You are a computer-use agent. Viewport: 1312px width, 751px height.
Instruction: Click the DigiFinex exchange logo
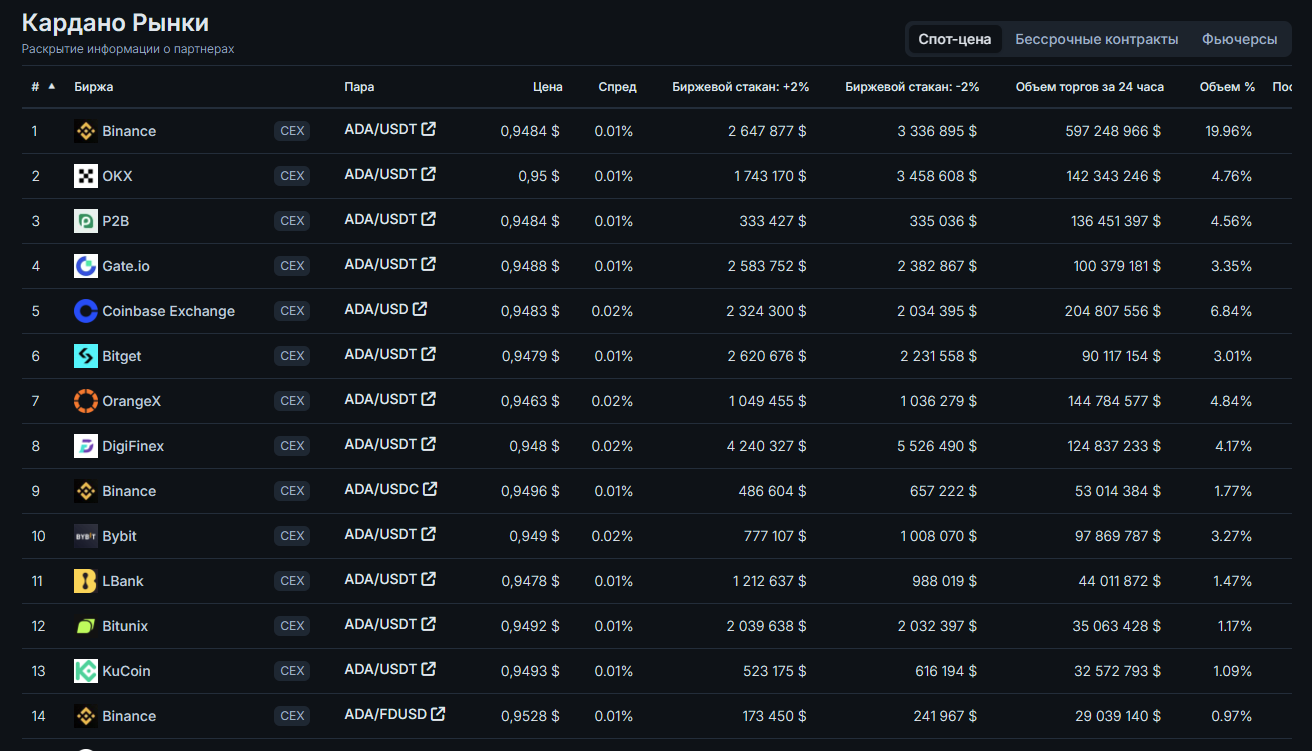[86, 446]
